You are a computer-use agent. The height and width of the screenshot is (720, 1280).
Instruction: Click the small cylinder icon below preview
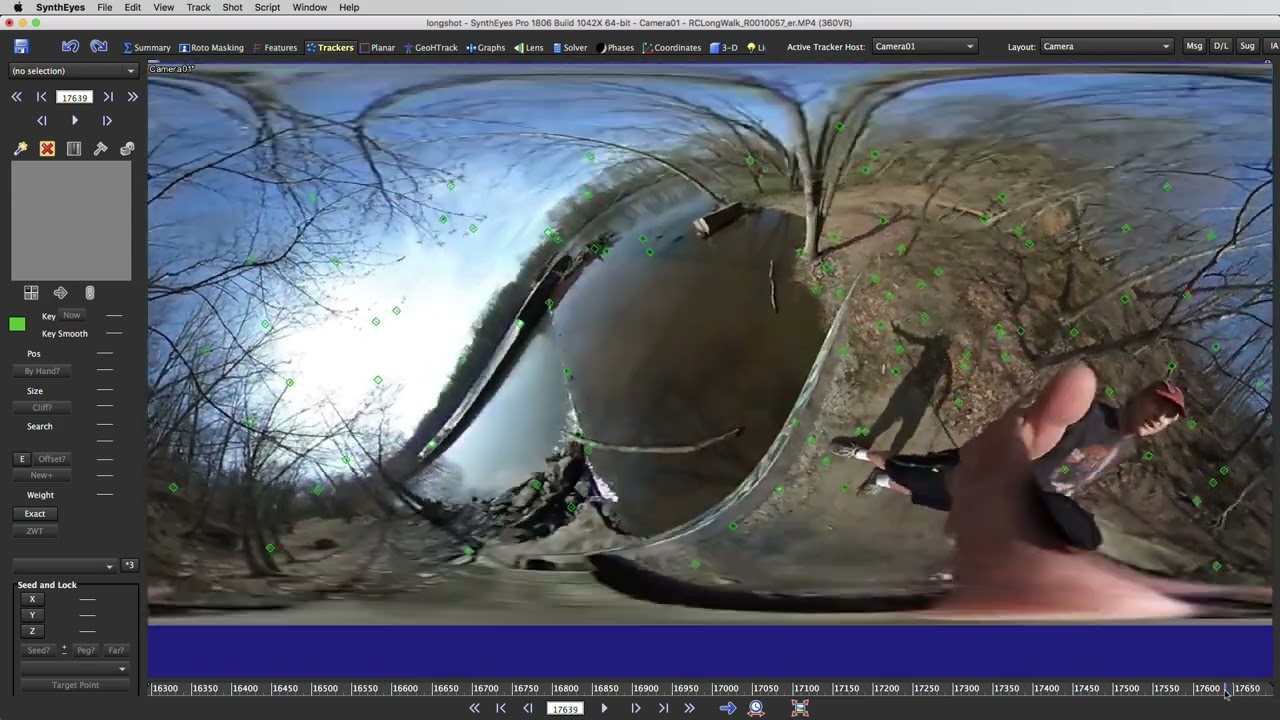pyautogui.click(x=89, y=293)
